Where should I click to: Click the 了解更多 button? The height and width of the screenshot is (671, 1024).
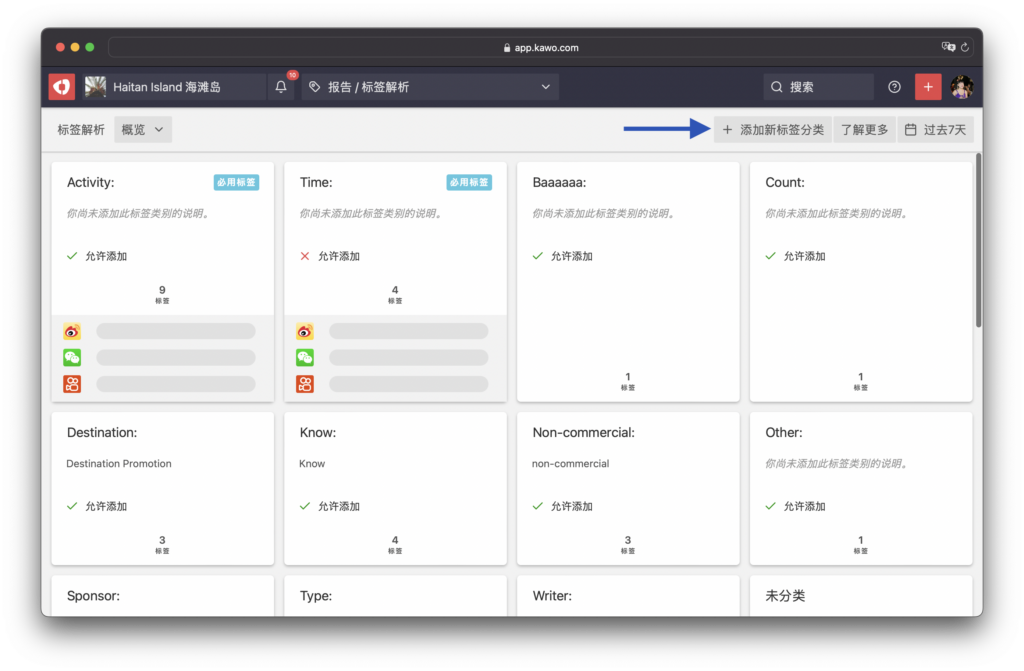point(864,129)
